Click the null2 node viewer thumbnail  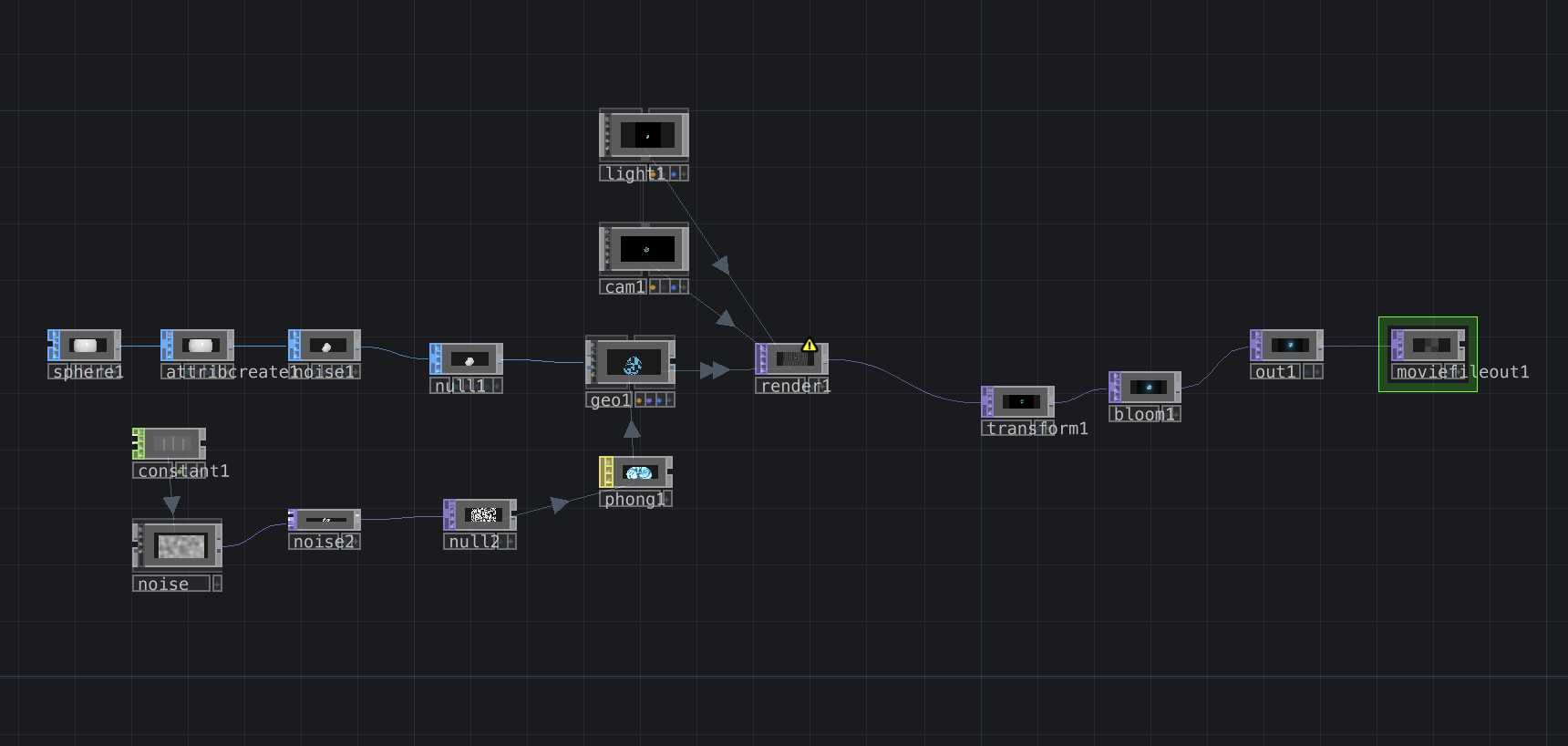click(483, 515)
